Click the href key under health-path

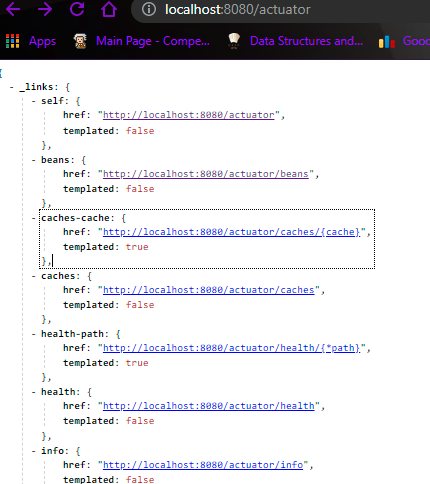coord(74,348)
